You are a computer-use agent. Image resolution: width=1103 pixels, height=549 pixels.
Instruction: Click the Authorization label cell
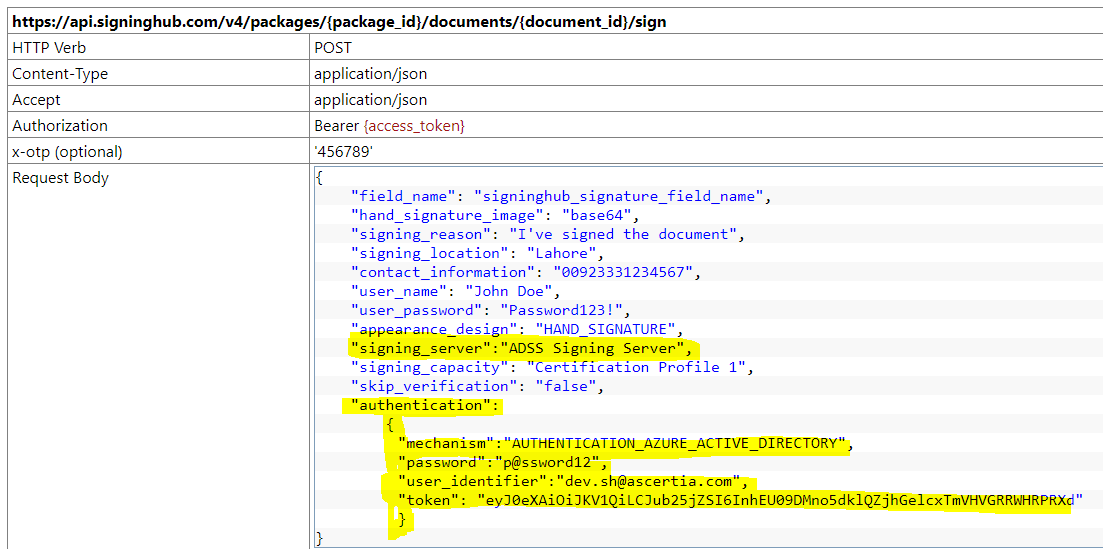click(x=60, y=126)
